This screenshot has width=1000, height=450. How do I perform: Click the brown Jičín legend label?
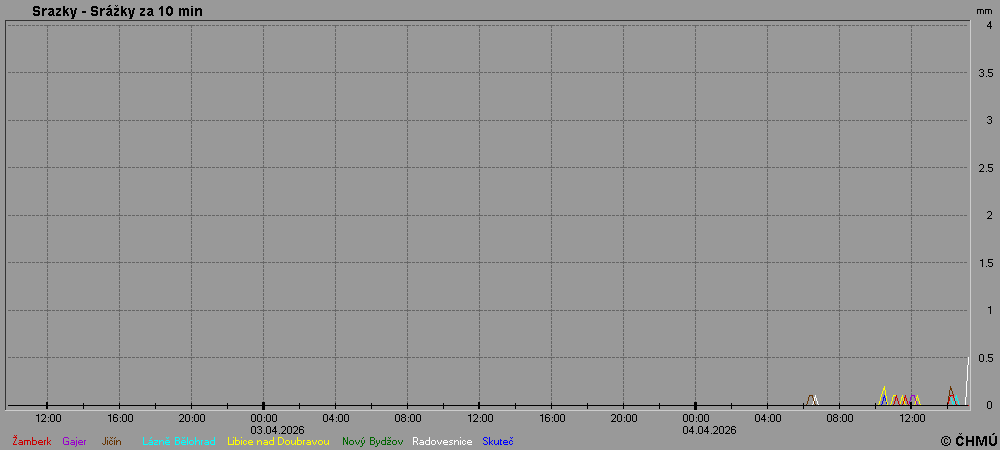pyautogui.click(x=111, y=441)
